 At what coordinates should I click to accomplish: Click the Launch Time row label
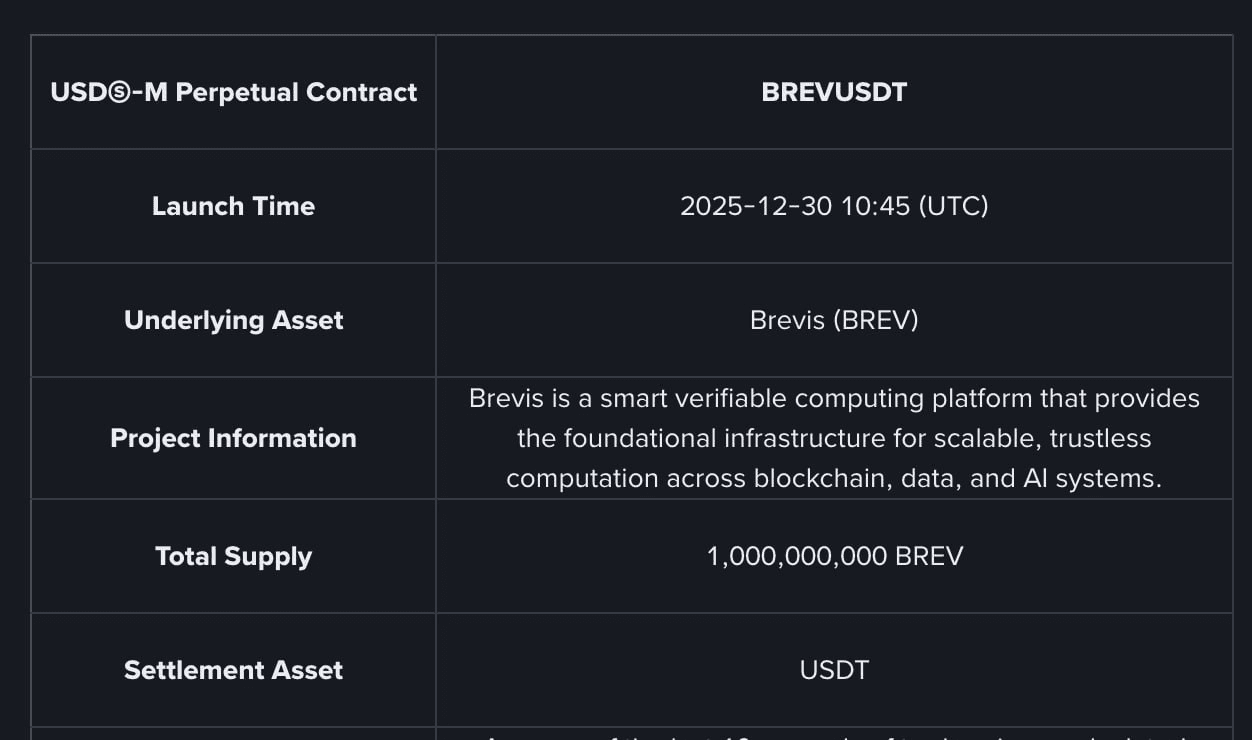coord(233,206)
